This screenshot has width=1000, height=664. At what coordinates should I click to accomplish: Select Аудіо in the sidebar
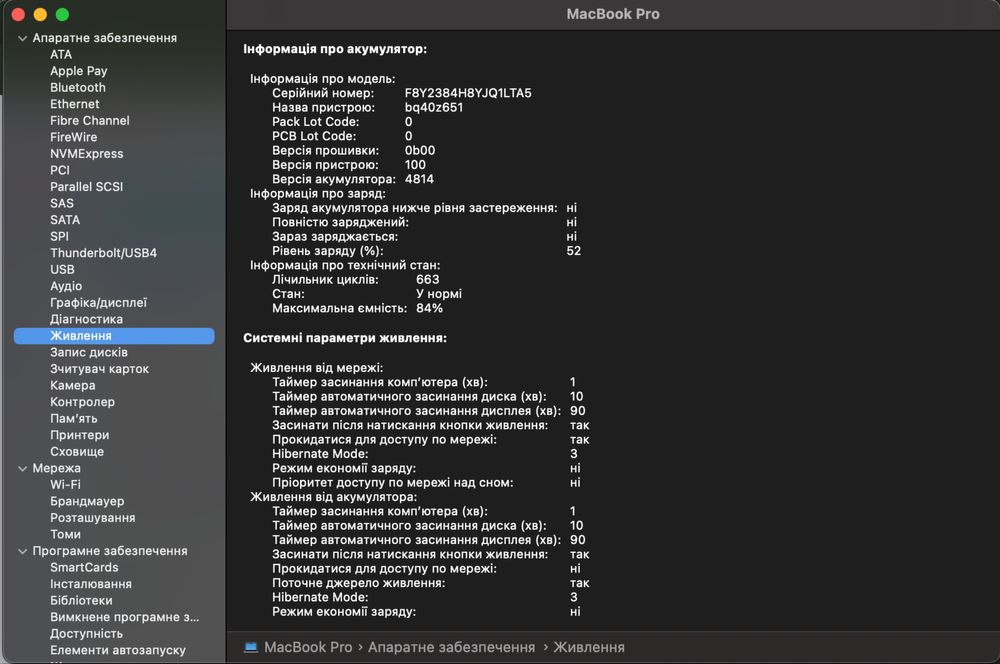tap(66, 287)
